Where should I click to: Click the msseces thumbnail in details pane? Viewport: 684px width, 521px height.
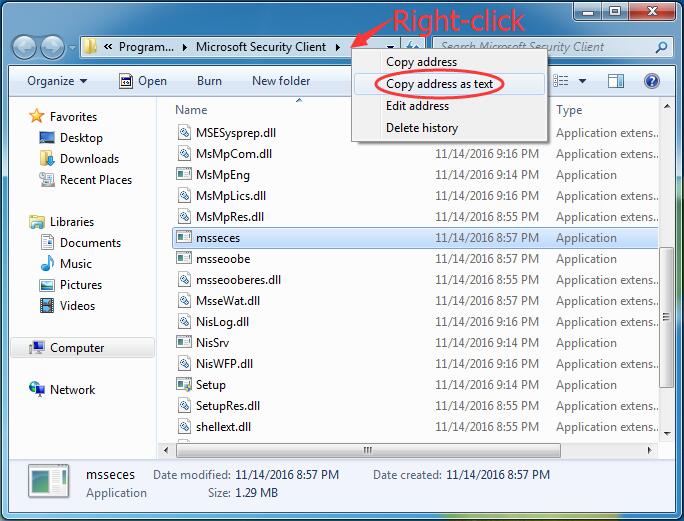pyautogui.click(x=49, y=481)
